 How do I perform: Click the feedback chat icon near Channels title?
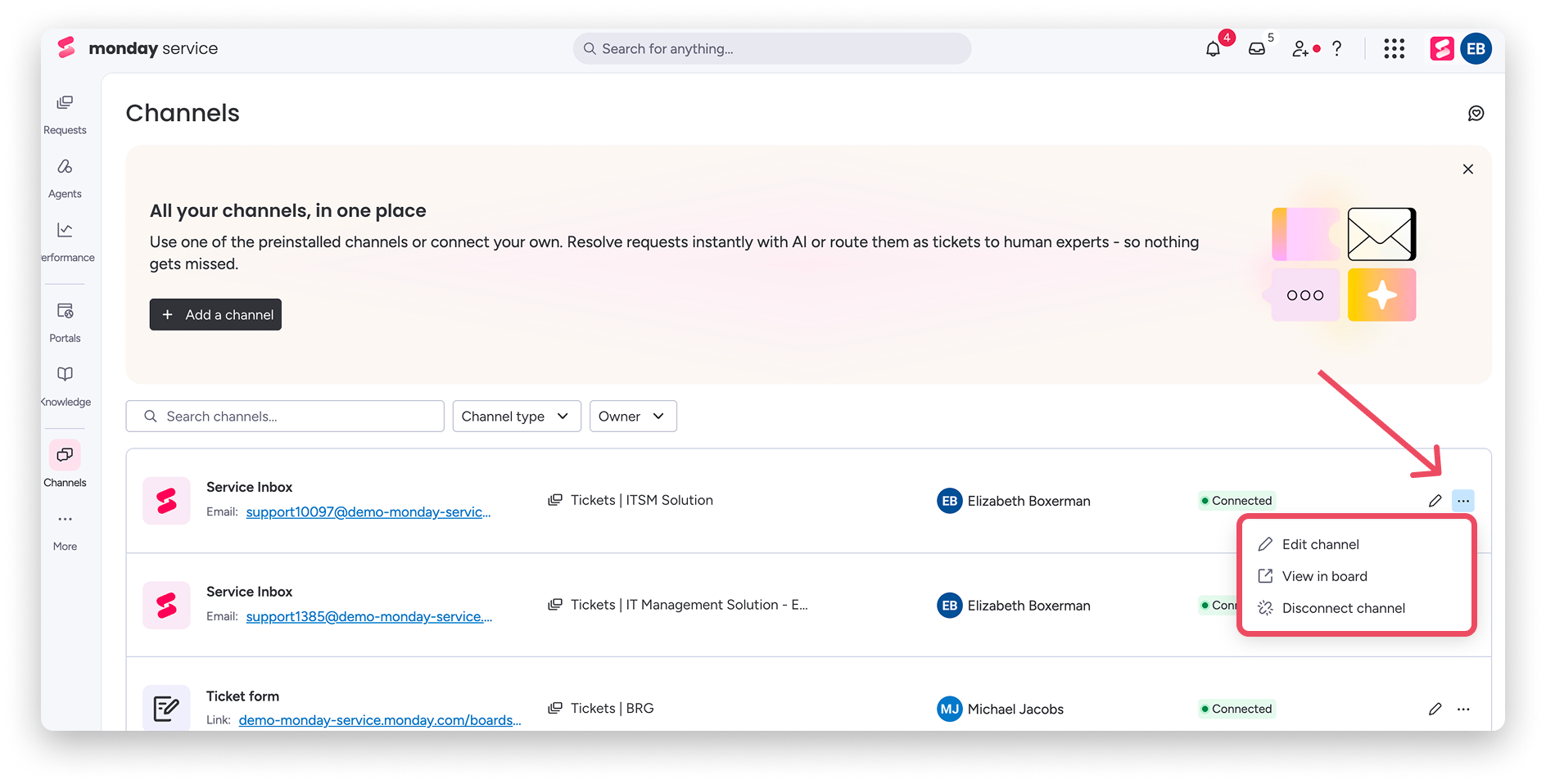tap(1476, 113)
